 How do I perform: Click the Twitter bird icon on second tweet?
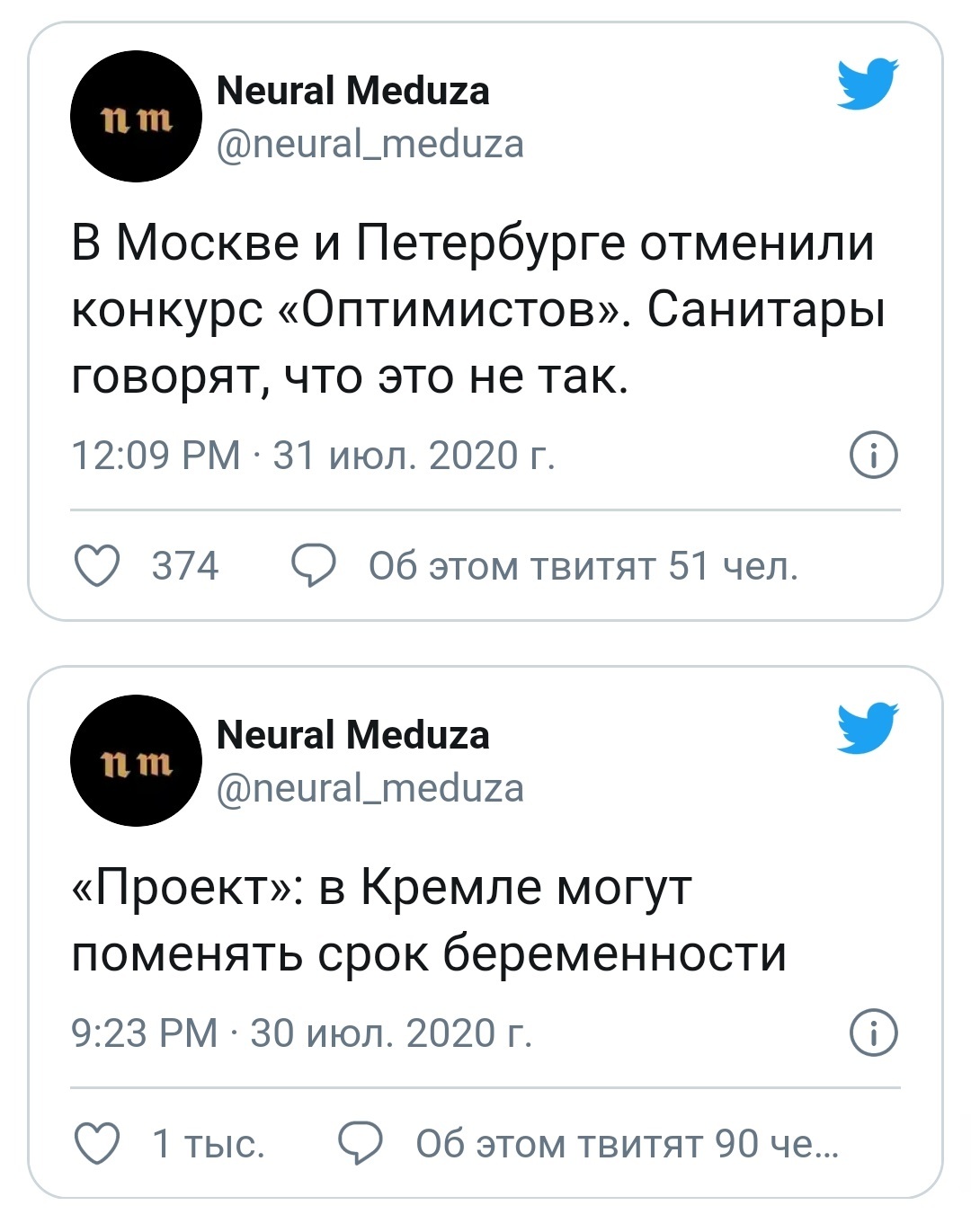(x=868, y=727)
